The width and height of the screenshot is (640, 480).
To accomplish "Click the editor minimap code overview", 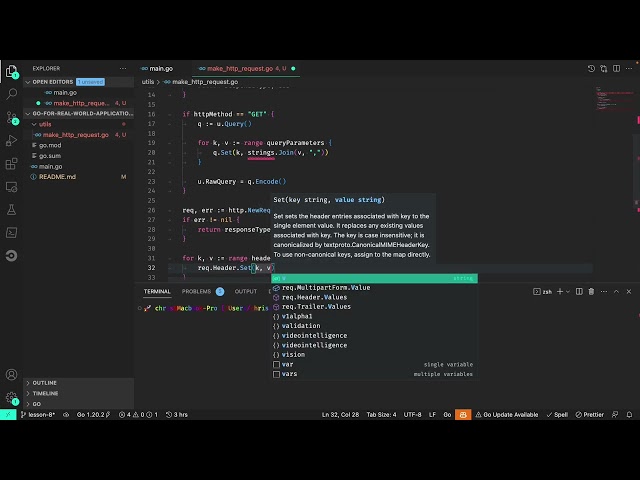I will tap(614, 98).
